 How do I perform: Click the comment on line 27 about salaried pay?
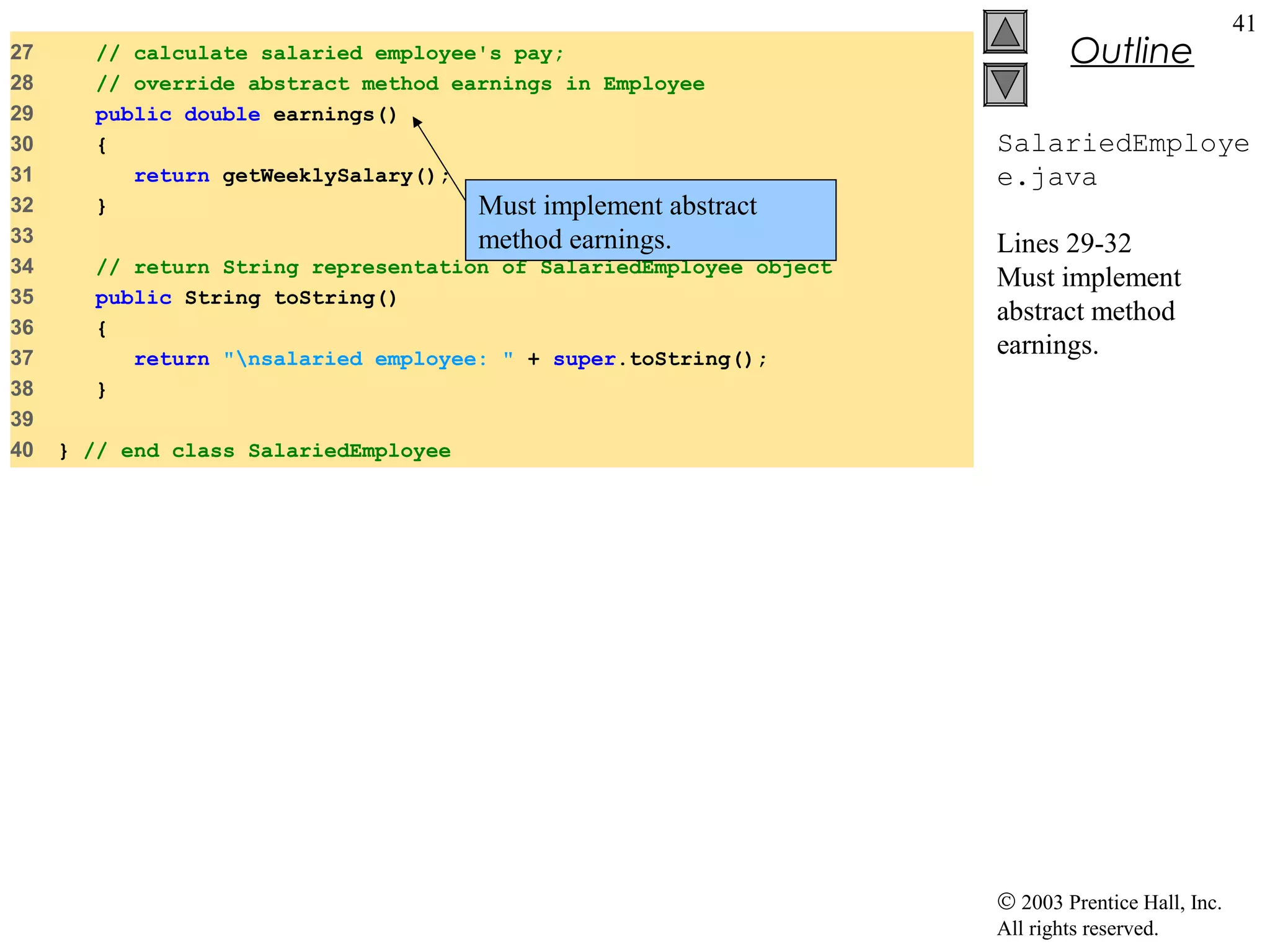click(x=330, y=53)
